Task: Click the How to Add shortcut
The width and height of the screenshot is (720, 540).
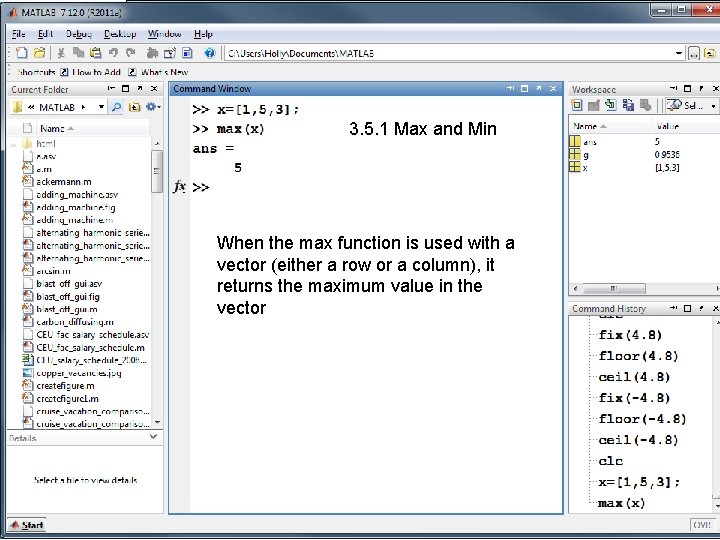Action: tap(91, 72)
